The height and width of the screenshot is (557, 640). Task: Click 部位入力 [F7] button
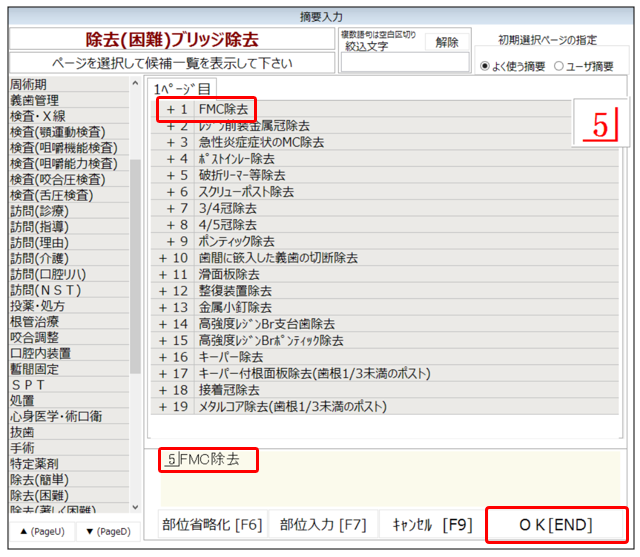[323, 525]
